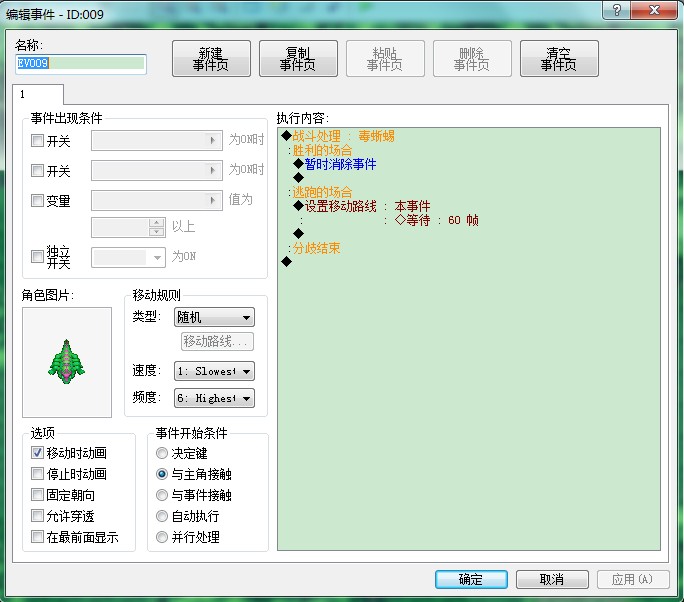Image resolution: width=684 pixels, height=602 pixels.
Task: Click the disabled 移动路线... button
Action: [x=217, y=341]
